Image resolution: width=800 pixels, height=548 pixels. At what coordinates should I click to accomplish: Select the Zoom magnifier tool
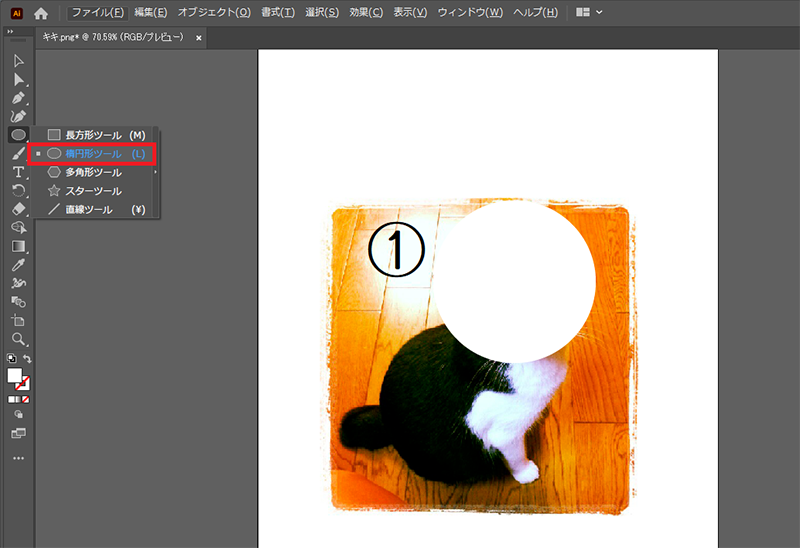(18, 339)
